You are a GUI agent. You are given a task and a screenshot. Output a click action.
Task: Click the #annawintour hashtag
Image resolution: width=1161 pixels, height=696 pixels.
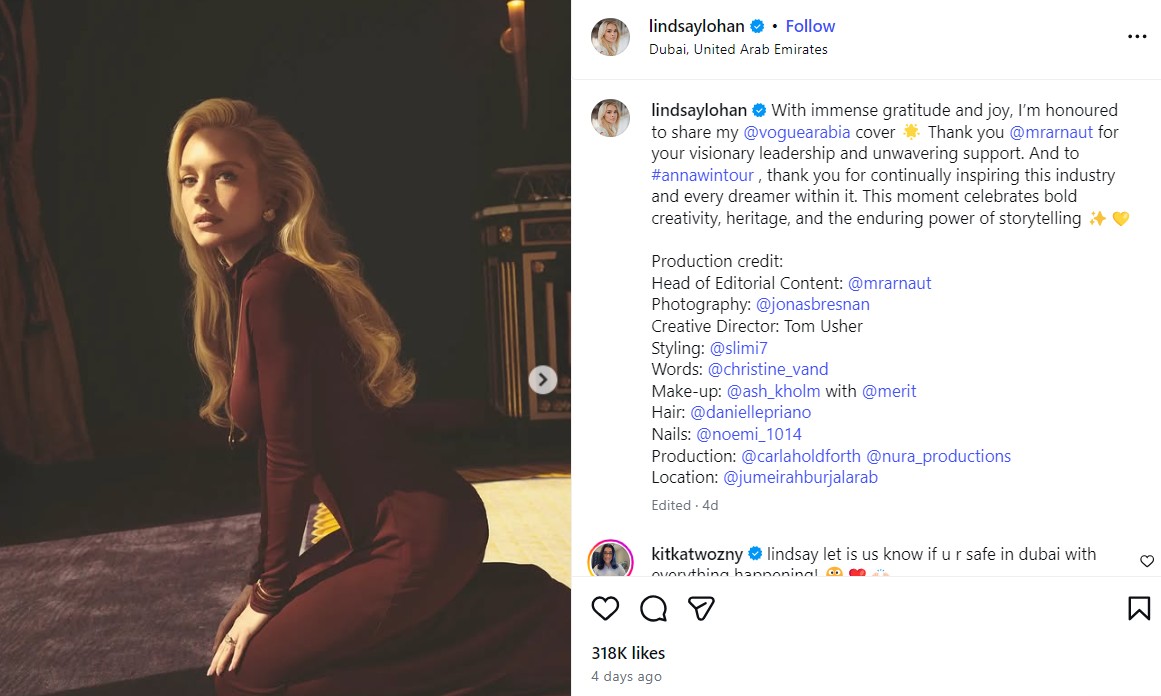click(x=699, y=175)
